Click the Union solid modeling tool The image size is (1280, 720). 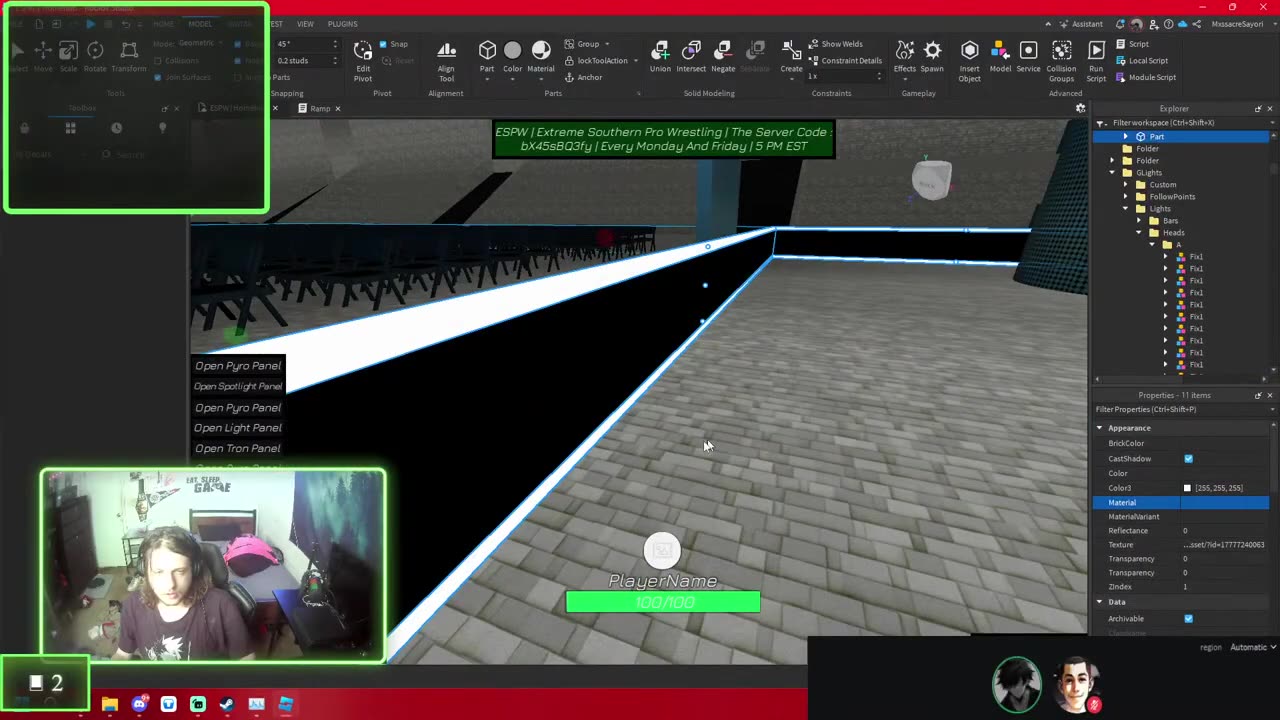pos(660,56)
